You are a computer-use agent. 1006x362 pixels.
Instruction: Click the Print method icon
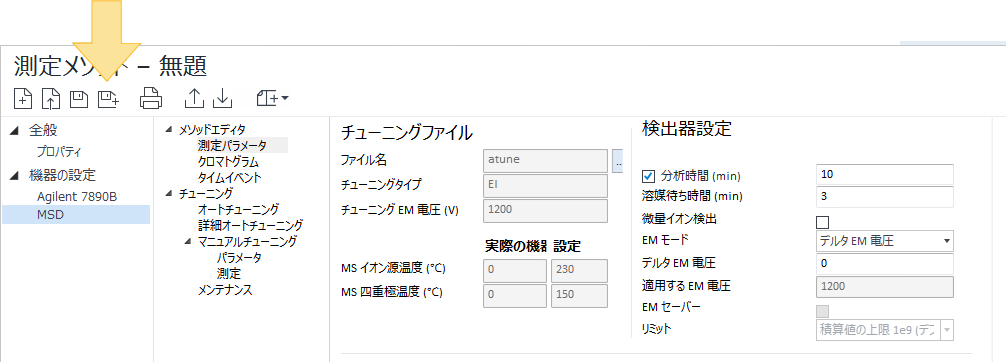(151, 98)
